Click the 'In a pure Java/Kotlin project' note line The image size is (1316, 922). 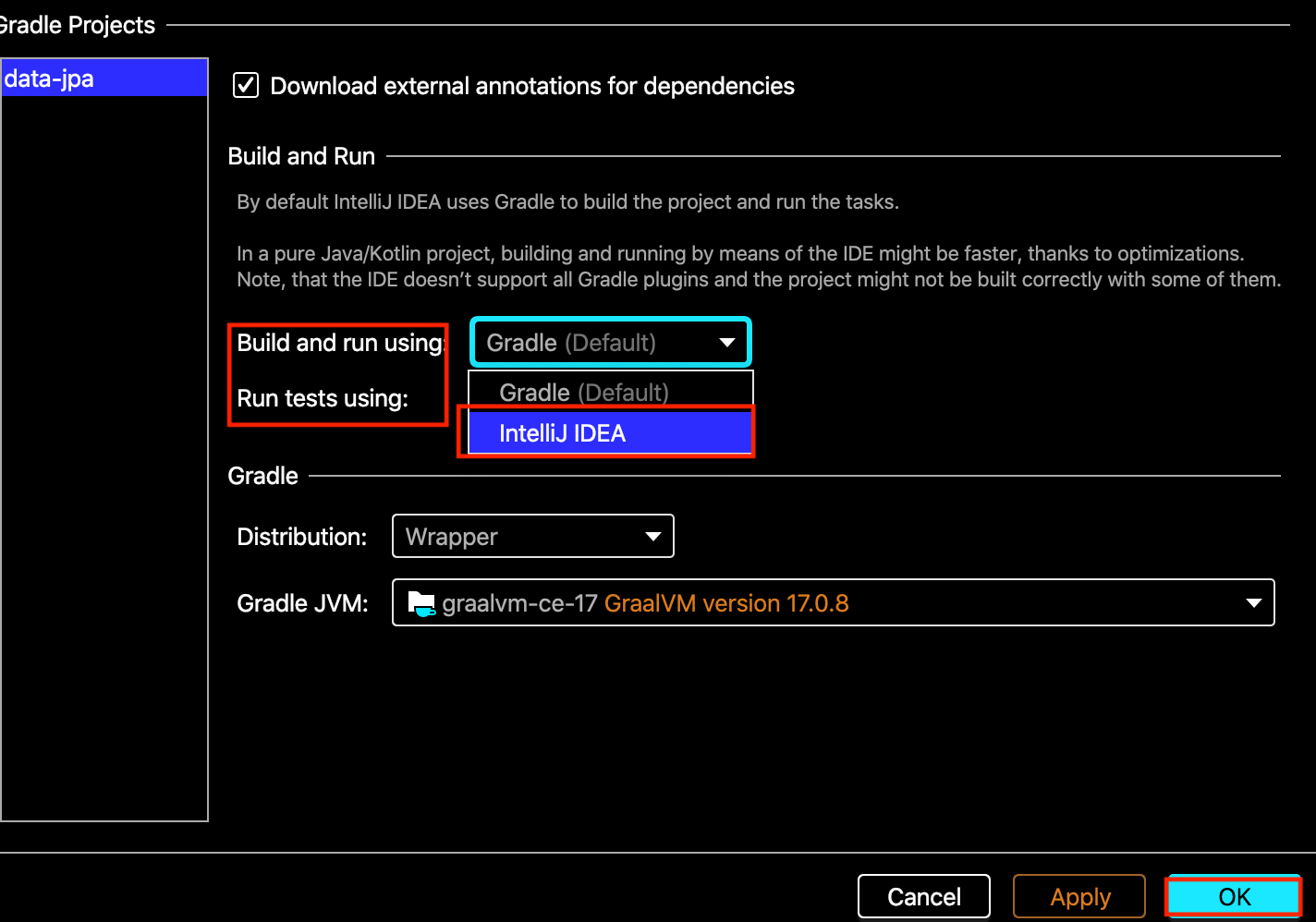tap(740, 253)
